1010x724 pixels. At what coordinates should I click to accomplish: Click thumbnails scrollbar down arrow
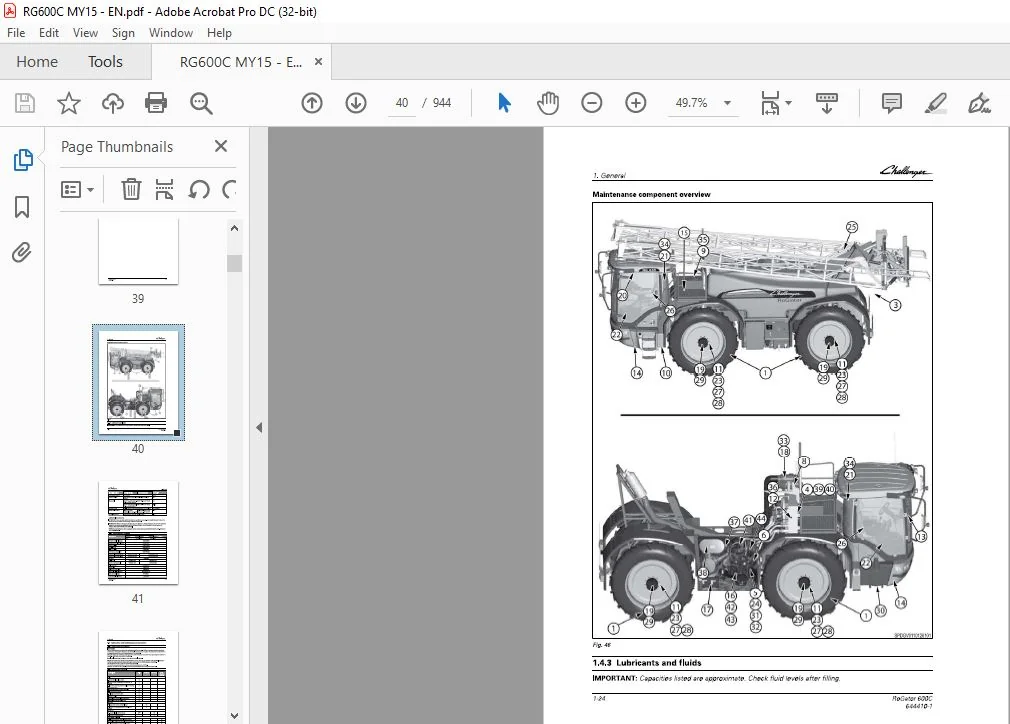pos(234,716)
